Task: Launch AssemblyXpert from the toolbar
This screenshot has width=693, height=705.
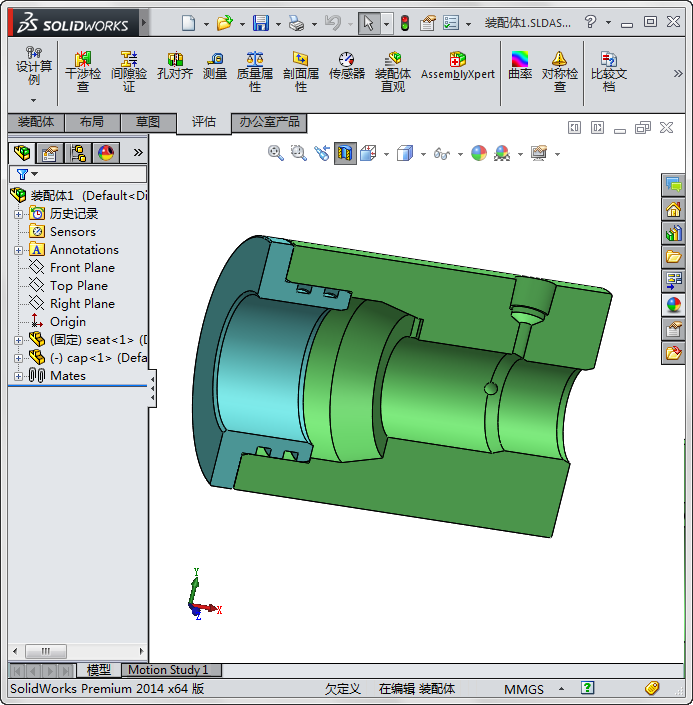Action: pyautogui.click(x=457, y=66)
